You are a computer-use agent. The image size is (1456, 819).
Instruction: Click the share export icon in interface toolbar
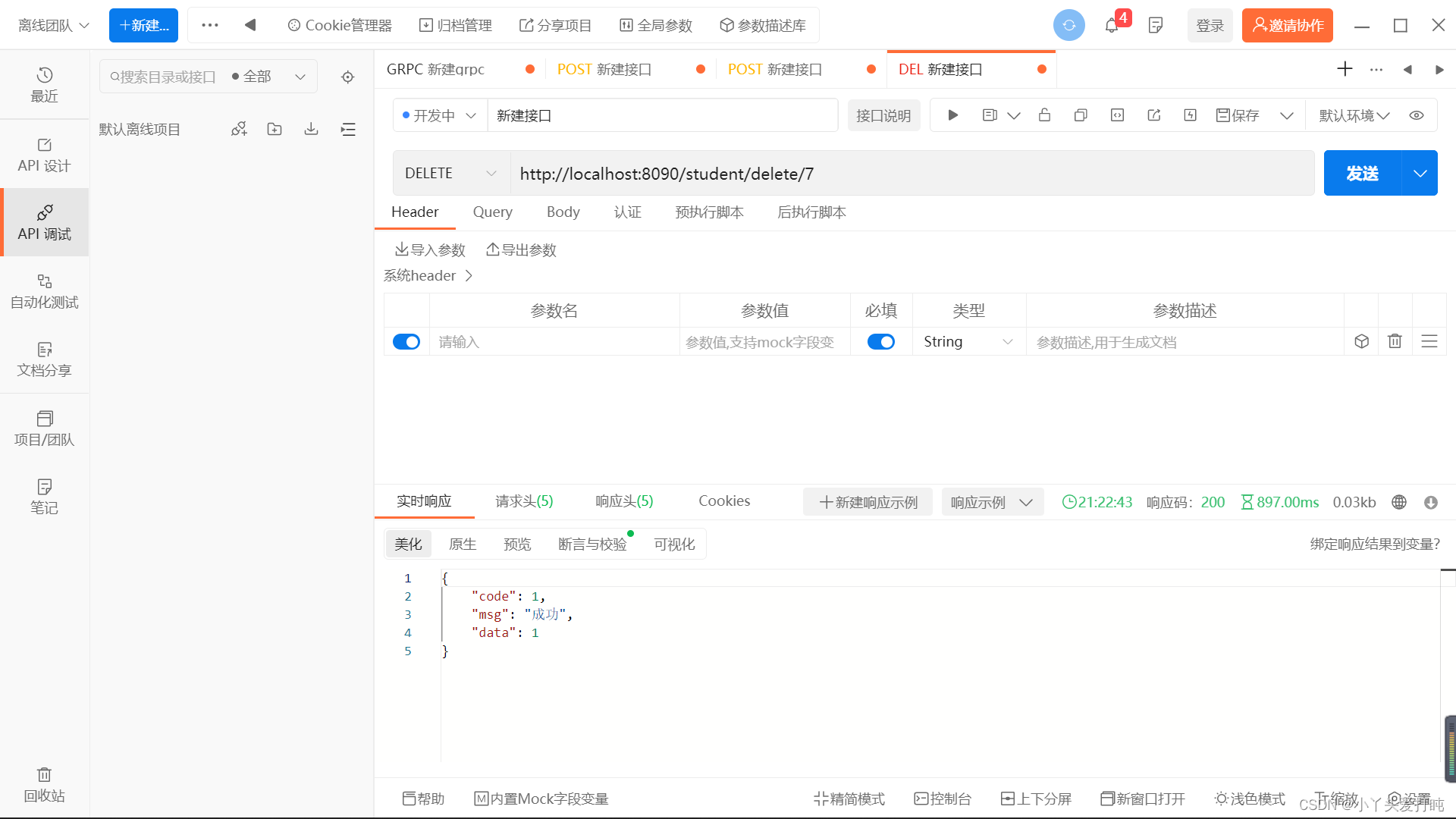point(1154,115)
